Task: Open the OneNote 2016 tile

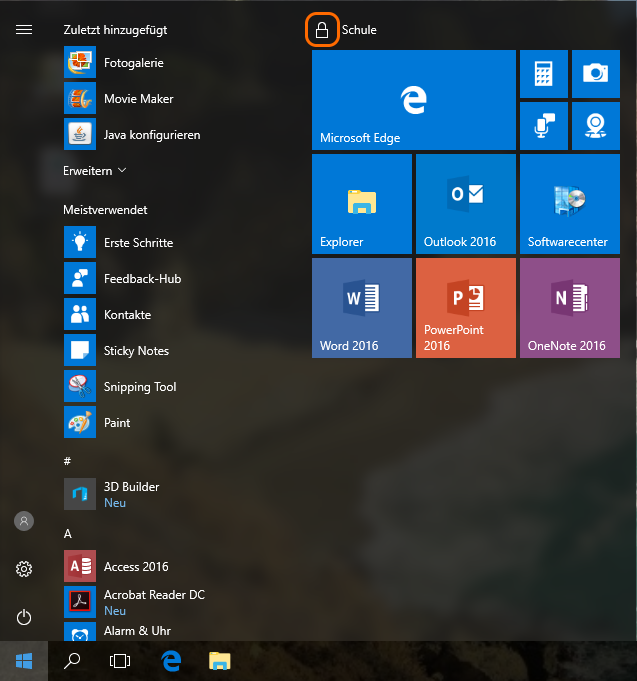Action: pos(569,308)
